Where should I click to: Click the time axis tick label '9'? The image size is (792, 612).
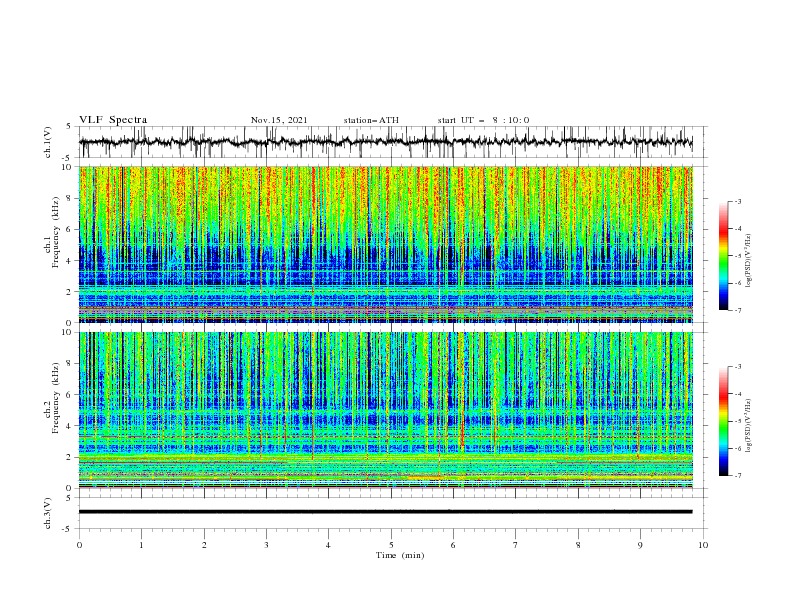pyautogui.click(x=640, y=545)
